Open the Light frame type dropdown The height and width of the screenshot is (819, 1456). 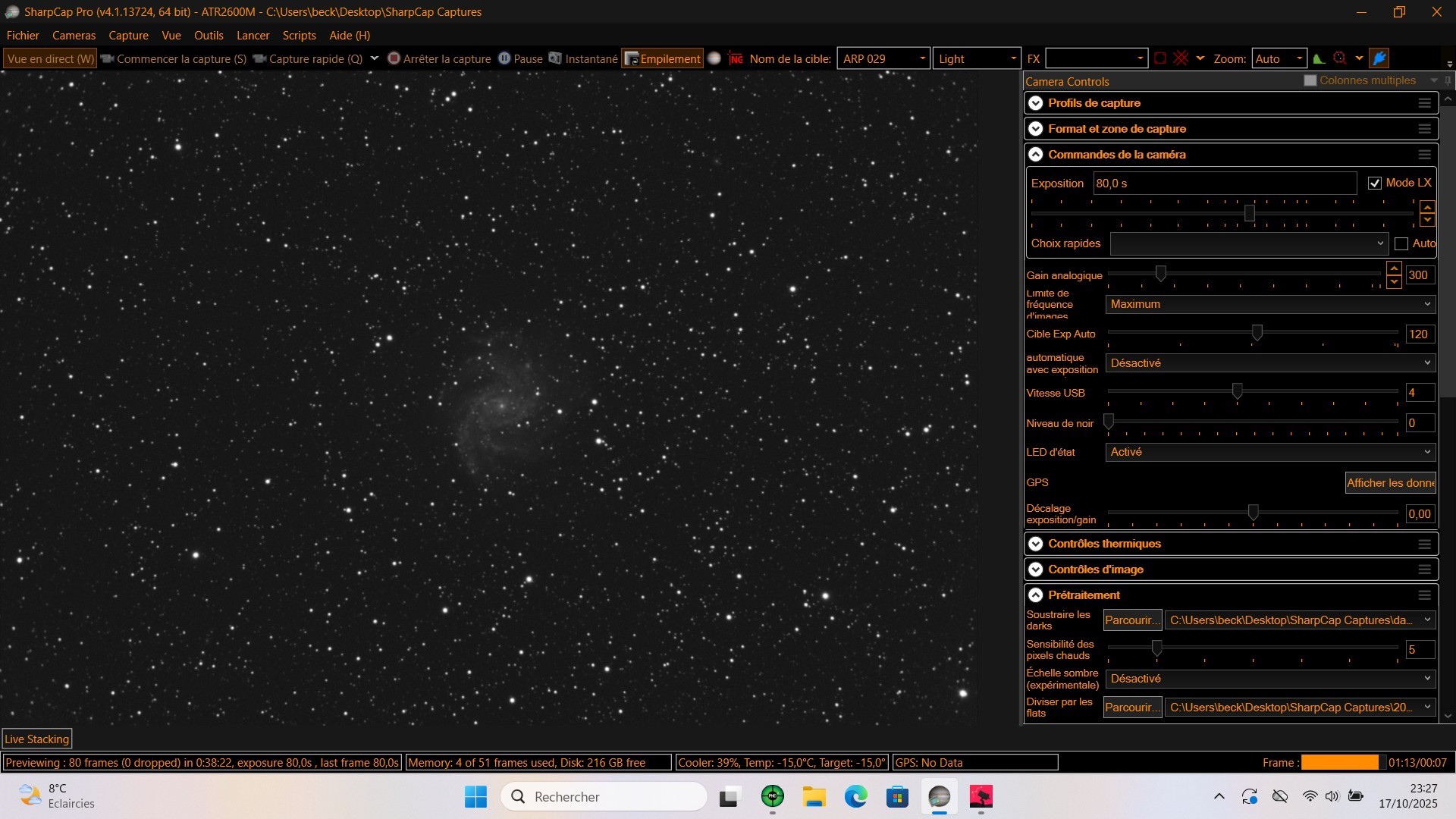(x=977, y=58)
